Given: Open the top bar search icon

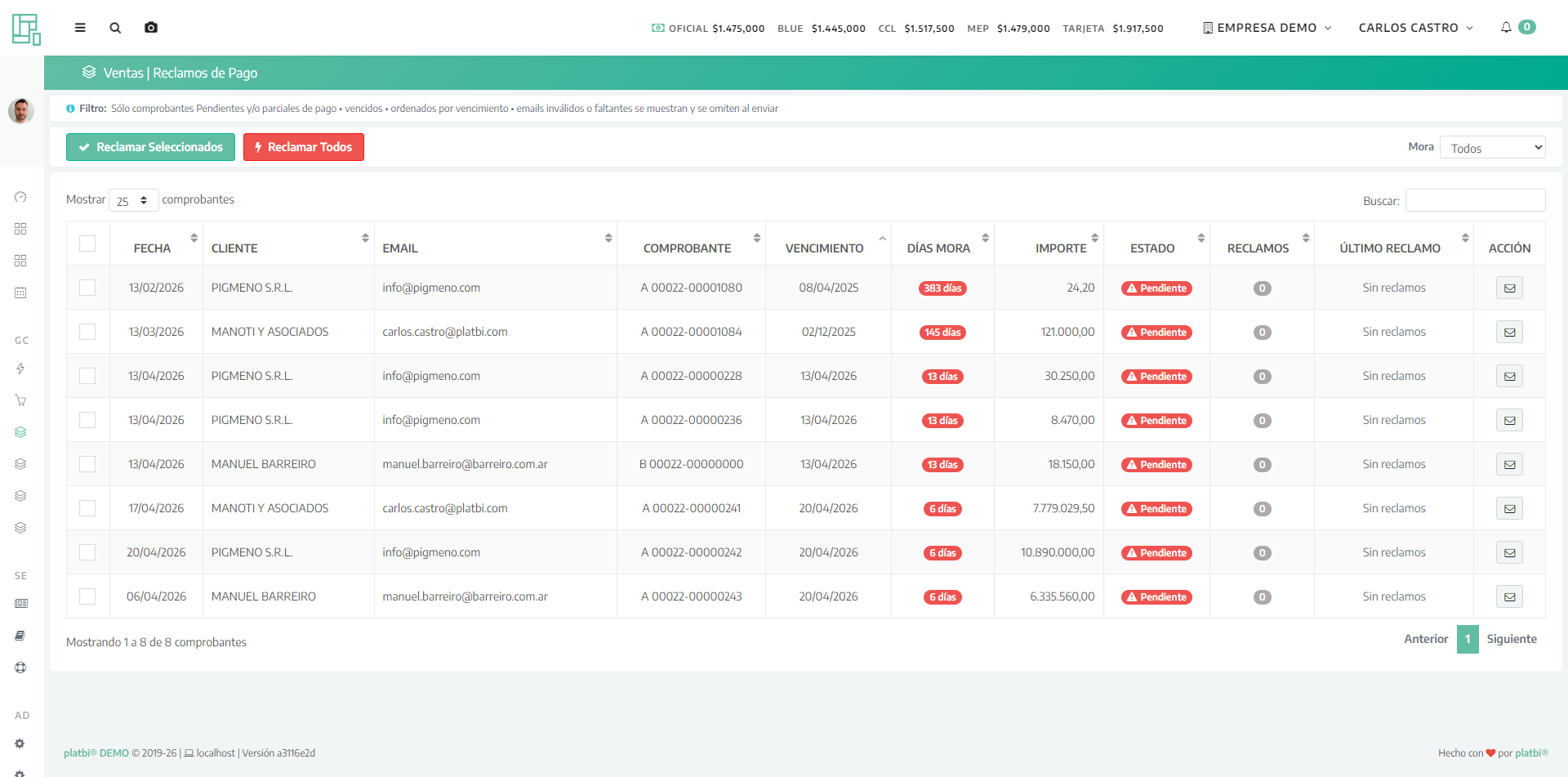Looking at the screenshot, I should (115, 28).
